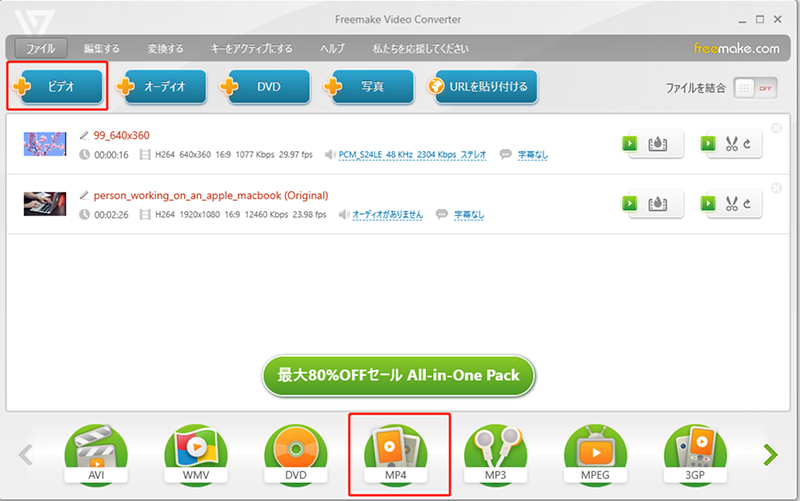The width and height of the screenshot is (800, 501).
Task: Click the 00:00:16 duration text
Action: pyautogui.click(x=111, y=155)
